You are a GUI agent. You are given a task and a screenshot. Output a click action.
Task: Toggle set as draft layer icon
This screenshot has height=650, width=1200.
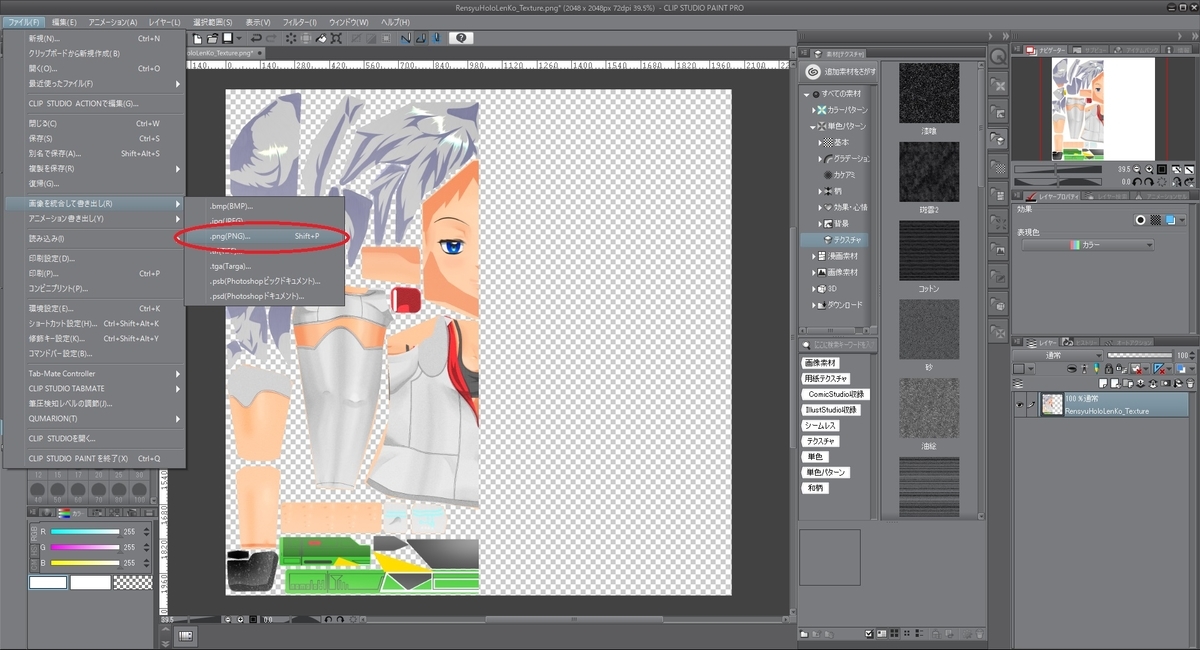1096,368
